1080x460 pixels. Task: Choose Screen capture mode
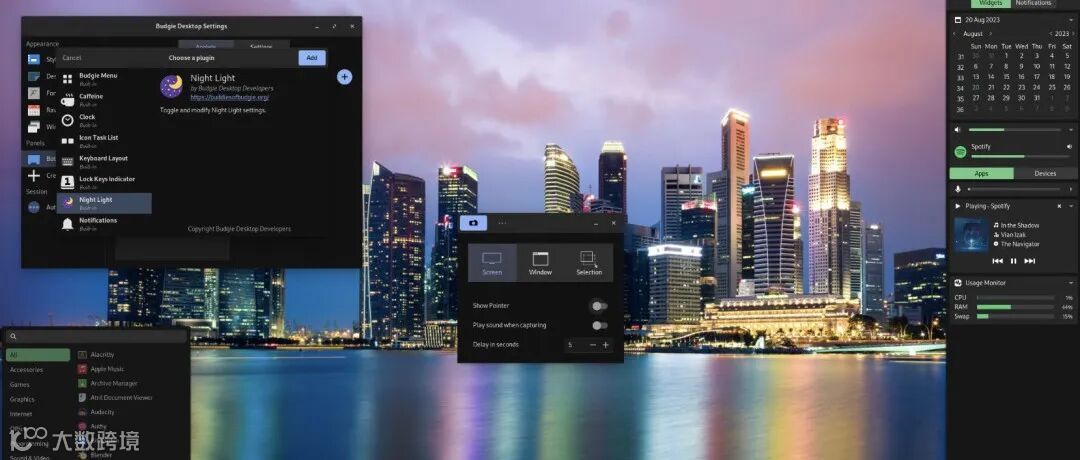(x=492, y=263)
